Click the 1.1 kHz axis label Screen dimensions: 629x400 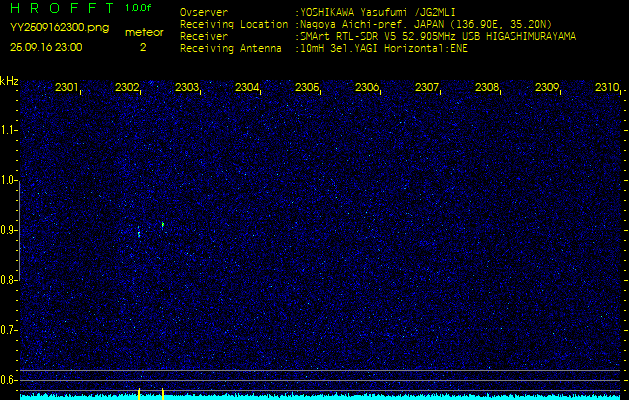pyautogui.click(x=8, y=130)
